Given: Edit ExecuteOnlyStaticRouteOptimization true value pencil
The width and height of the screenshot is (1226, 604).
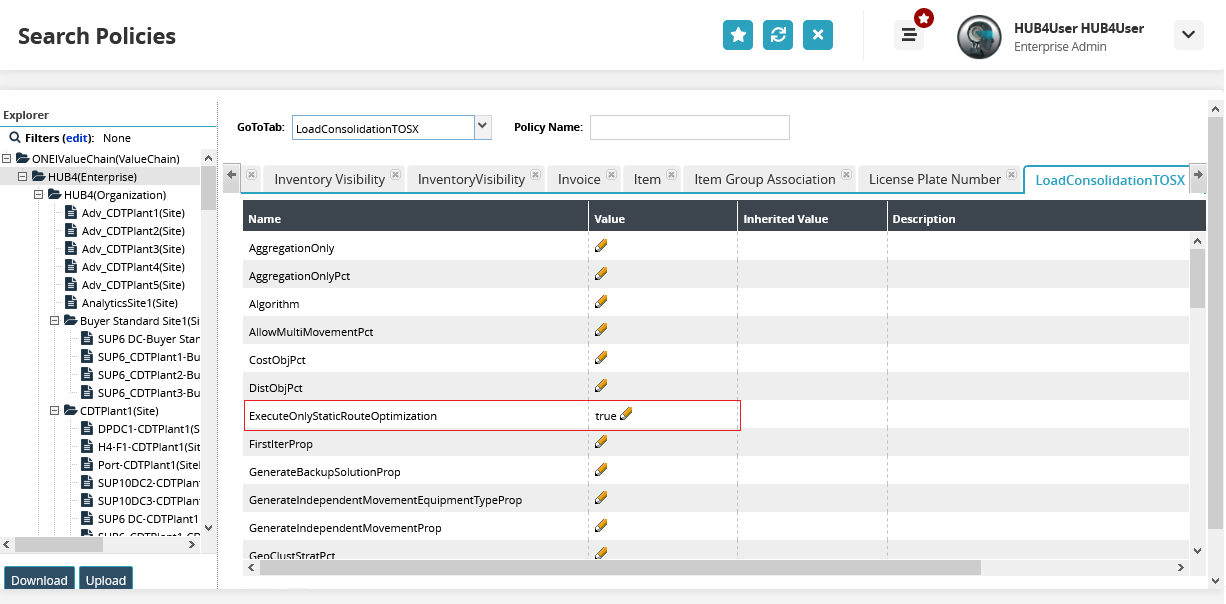Looking at the screenshot, I should pyautogui.click(x=627, y=414).
